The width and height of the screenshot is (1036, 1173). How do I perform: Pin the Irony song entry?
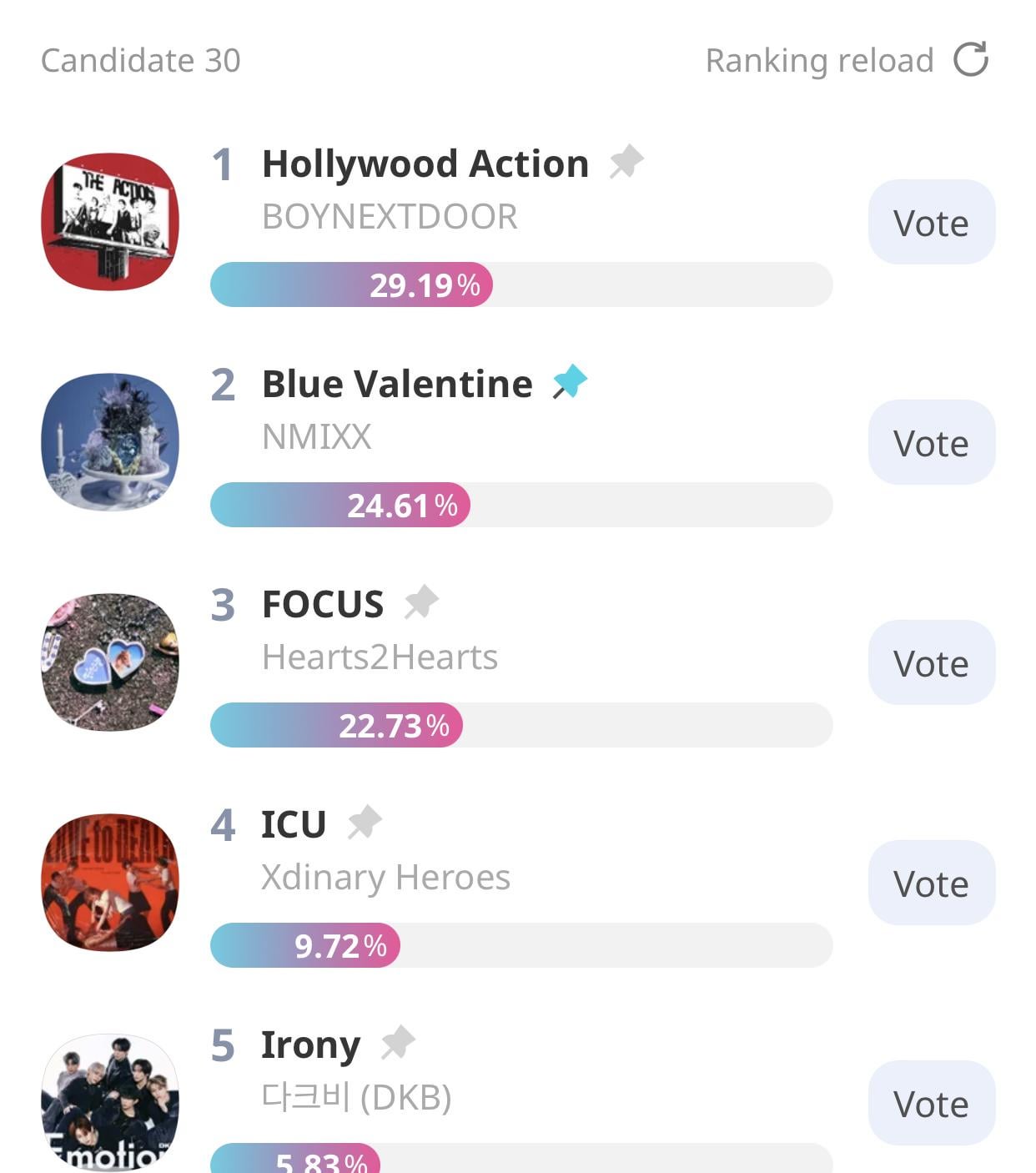398,1043
